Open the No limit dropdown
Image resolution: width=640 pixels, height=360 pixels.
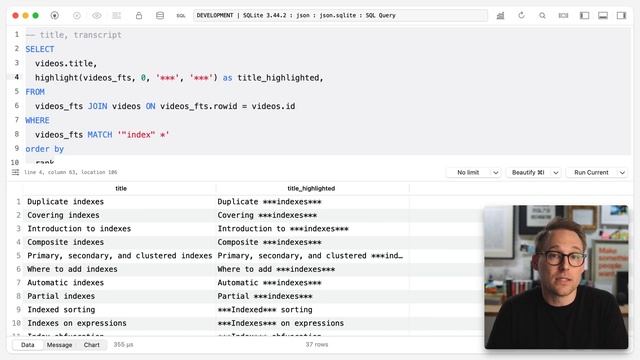point(473,172)
